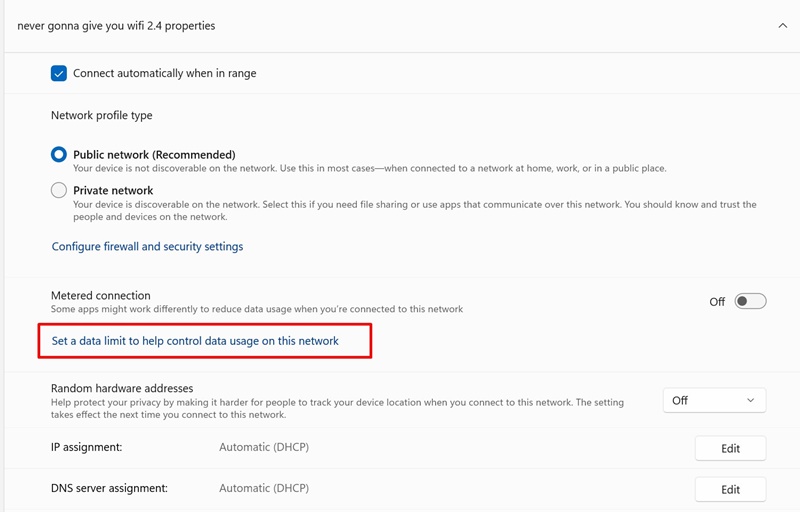
Task: Turn on the Metered connection switch
Action: coord(750,301)
